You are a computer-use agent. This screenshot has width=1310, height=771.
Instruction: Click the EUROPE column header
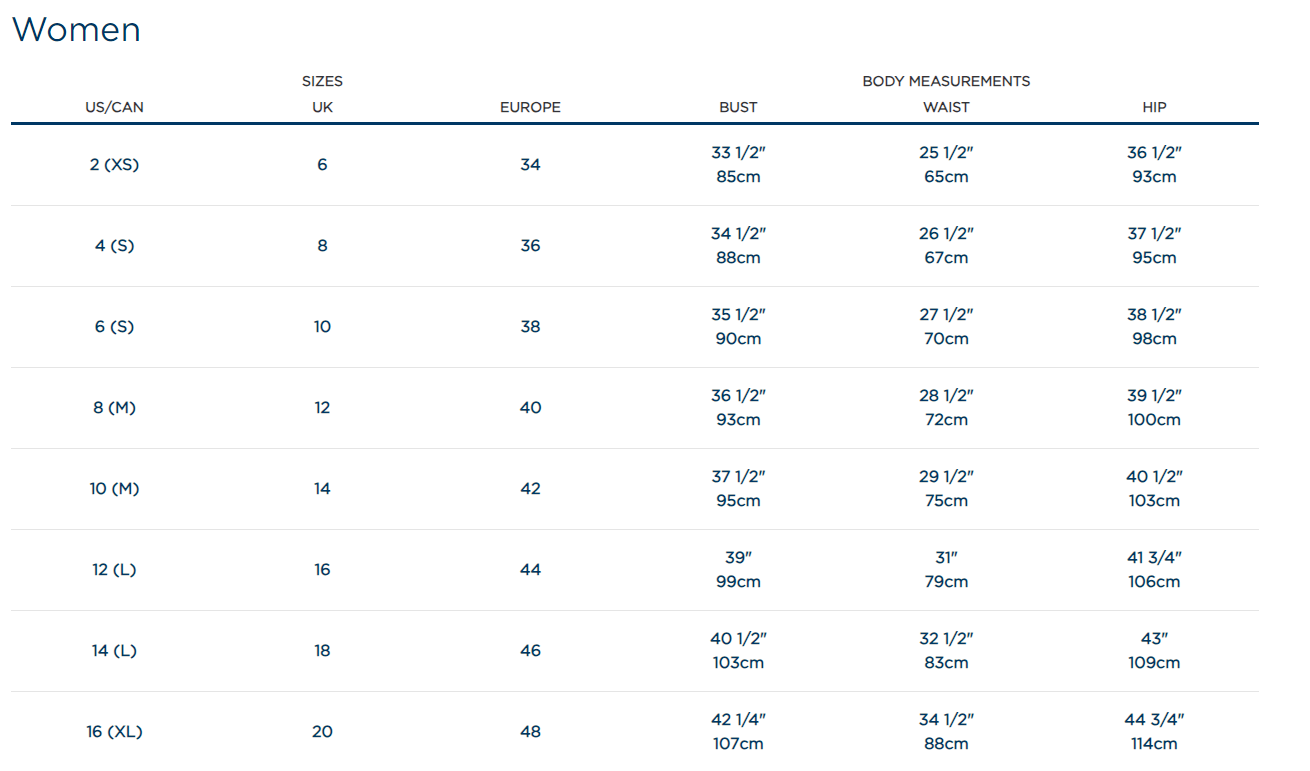[x=530, y=107]
